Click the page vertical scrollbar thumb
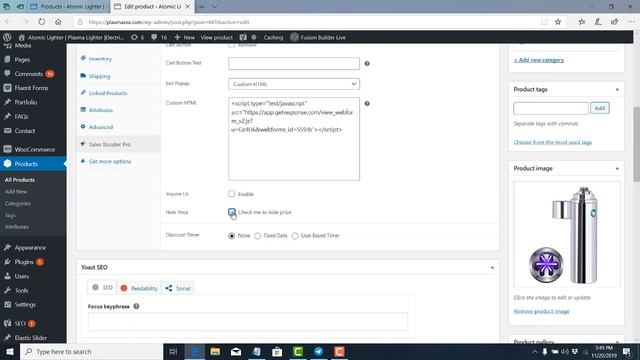This screenshot has height=360, width=640. click(x=636, y=144)
